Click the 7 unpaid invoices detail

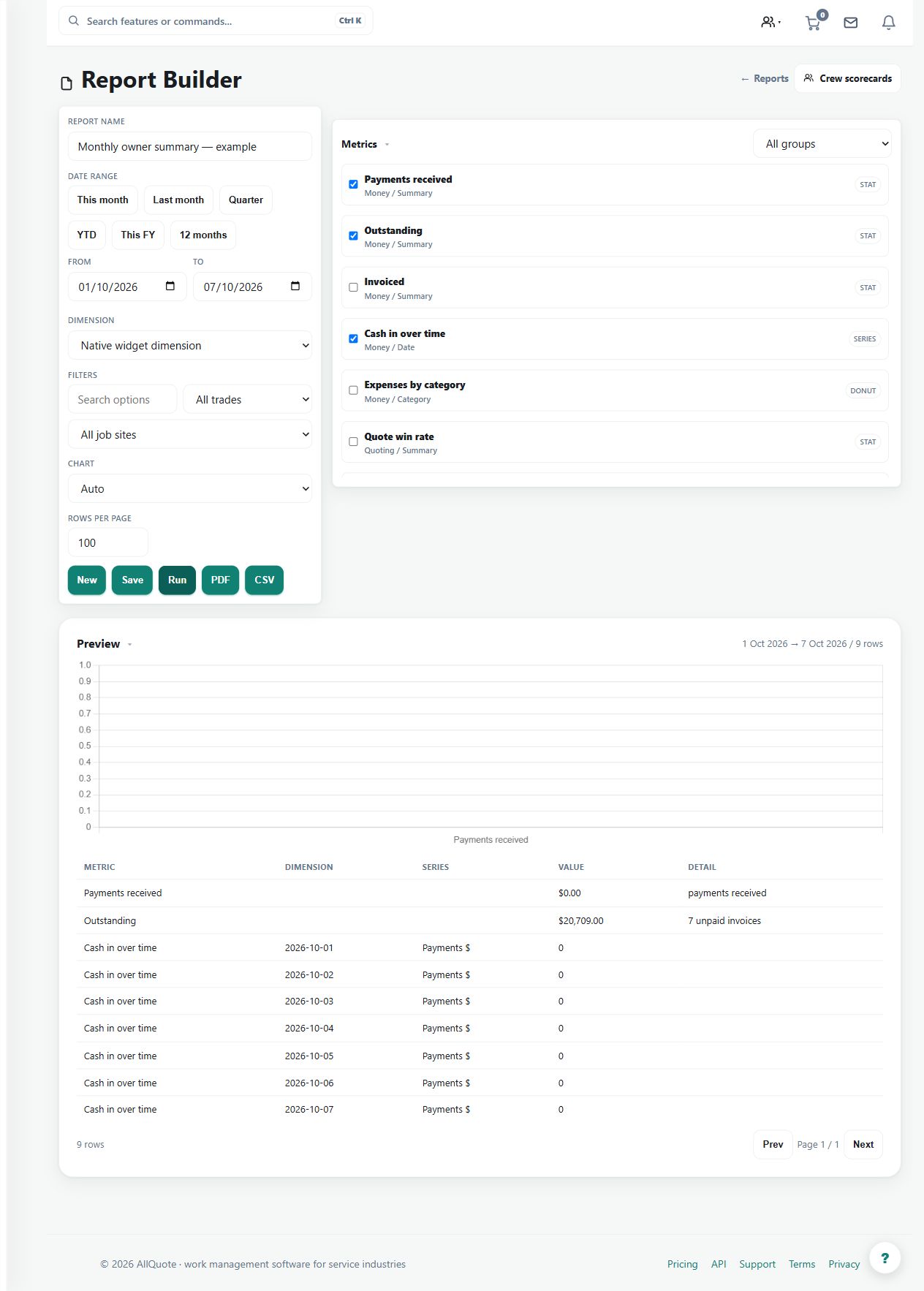724,920
